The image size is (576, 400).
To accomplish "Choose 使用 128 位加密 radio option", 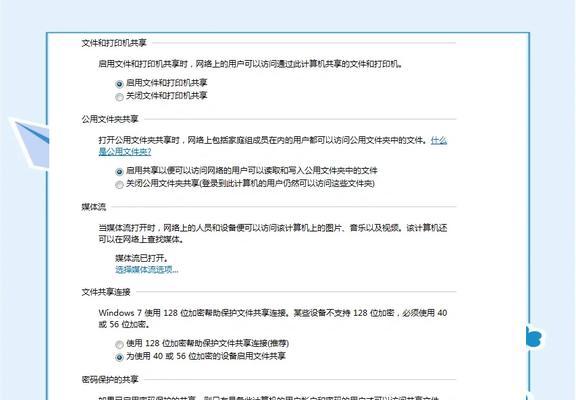I will click(119, 344).
